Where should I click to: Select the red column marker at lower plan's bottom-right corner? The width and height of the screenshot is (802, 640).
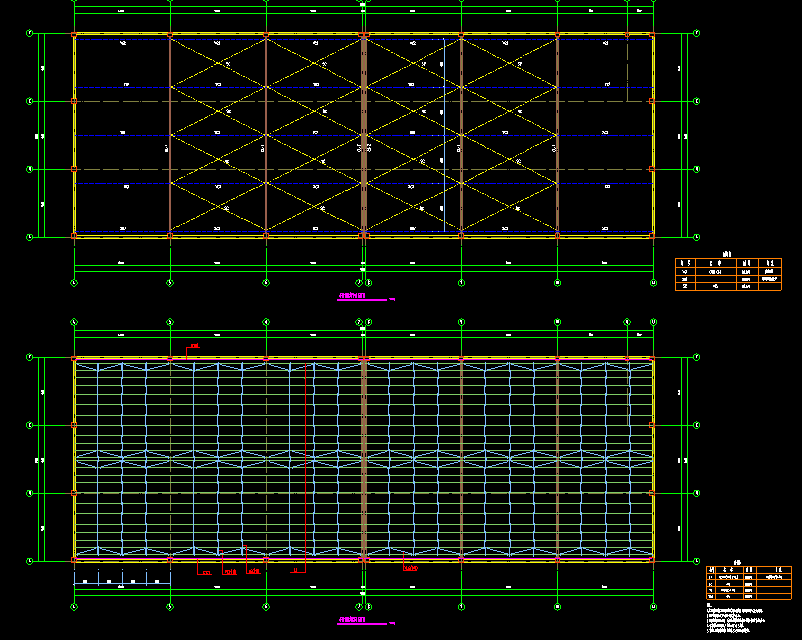pos(652,560)
